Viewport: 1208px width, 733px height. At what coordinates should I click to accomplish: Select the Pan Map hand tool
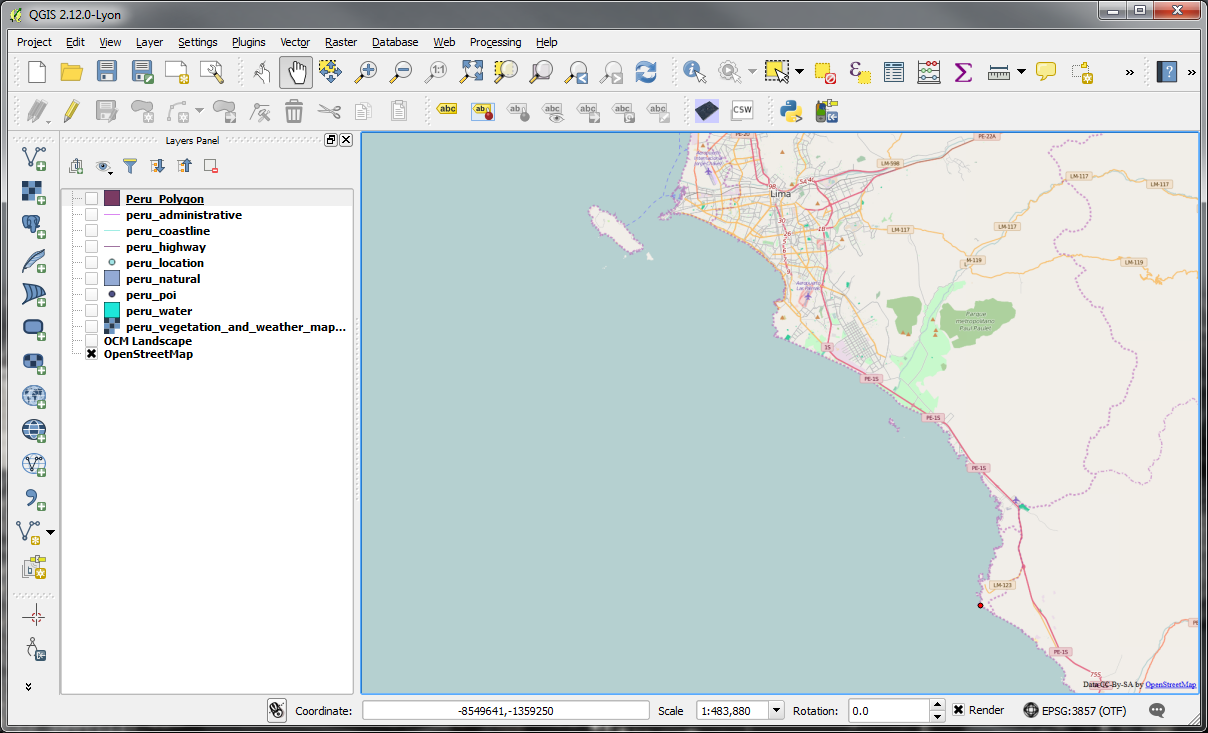(x=296, y=72)
